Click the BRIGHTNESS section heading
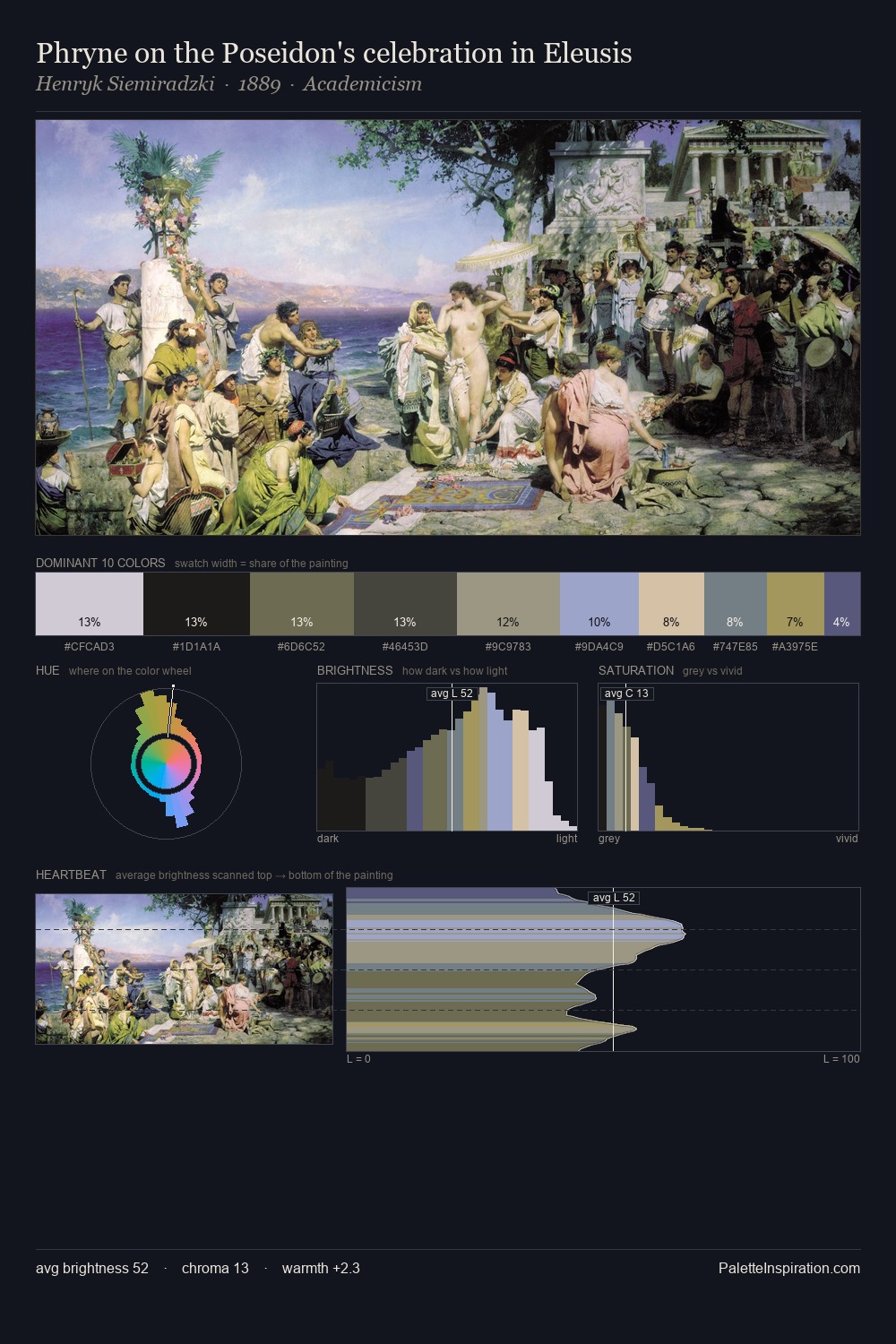The height and width of the screenshot is (1344, 896). (x=355, y=671)
